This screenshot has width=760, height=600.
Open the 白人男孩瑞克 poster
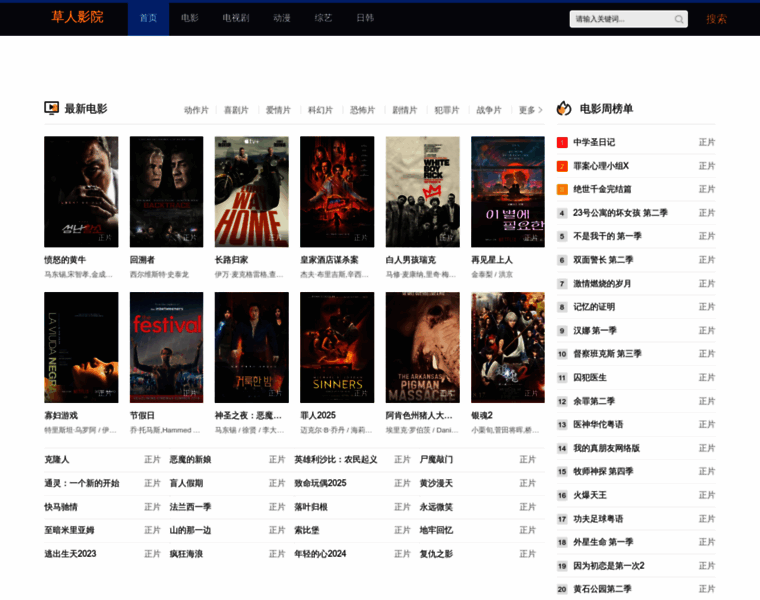(423, 191)
